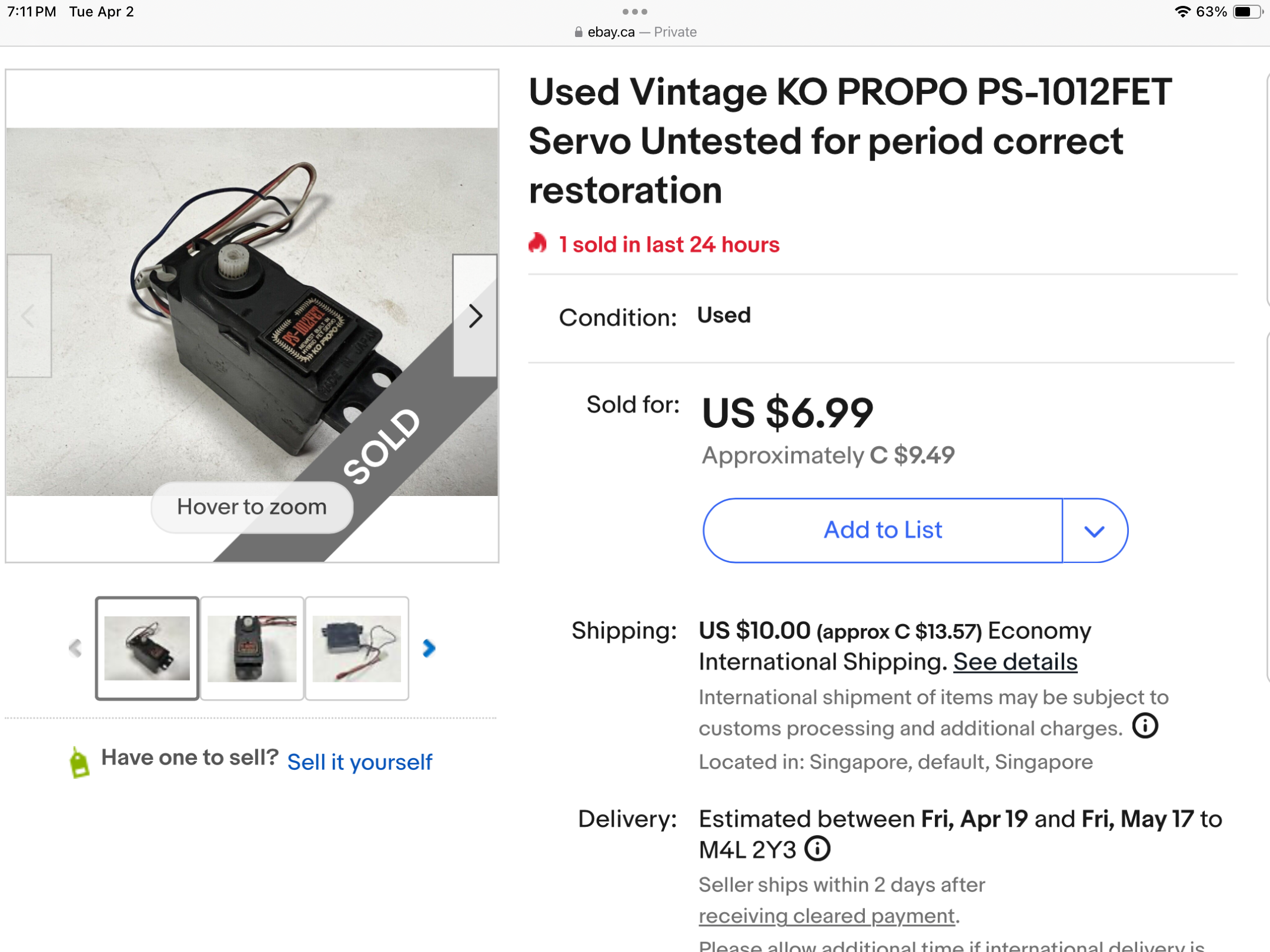Screen dimensions: 1270x952
Task: Advance thumbnail strip with blue arrow
Action: [x=429, y=648]
